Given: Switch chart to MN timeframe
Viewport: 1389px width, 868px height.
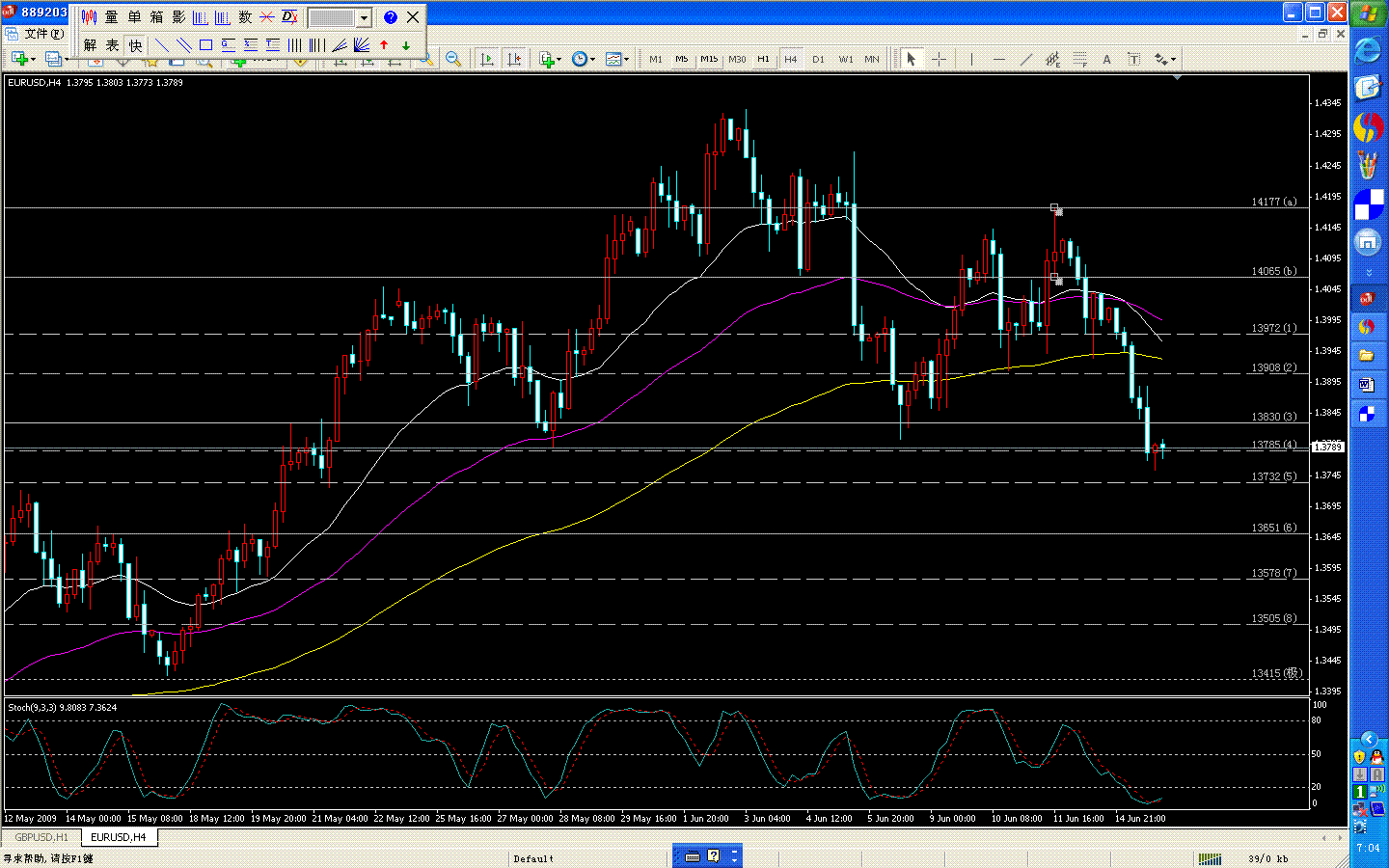Looking at the screenshot, I should 872,59.
